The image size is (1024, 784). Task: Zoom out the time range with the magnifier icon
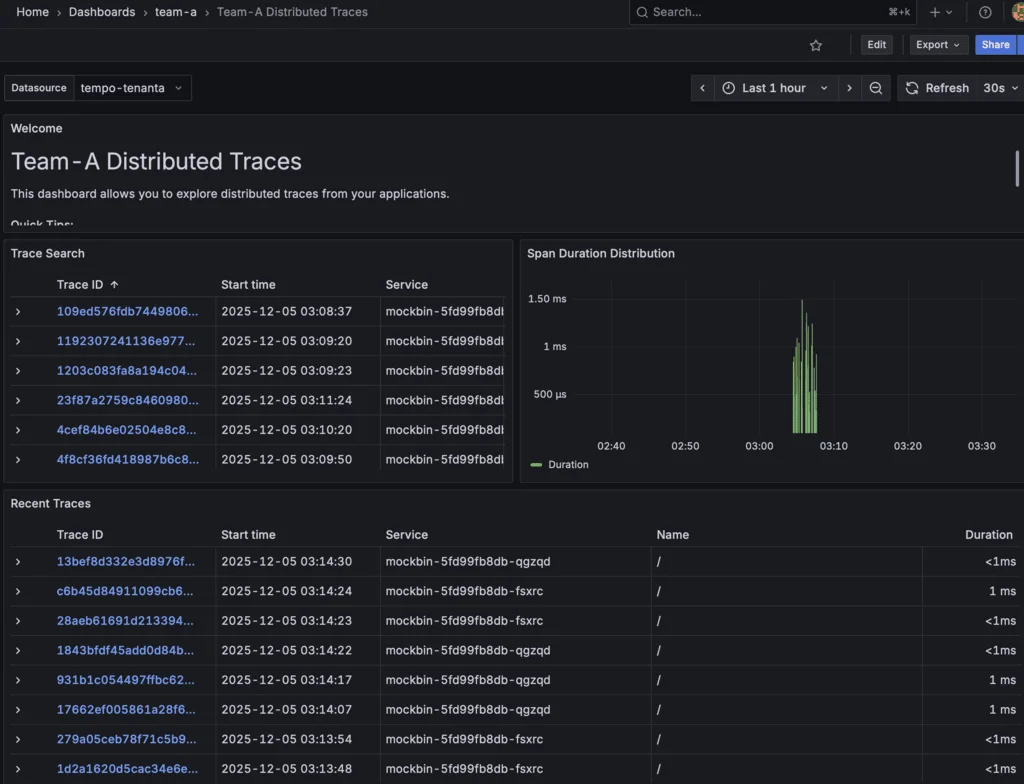click(x=876, y=88)
